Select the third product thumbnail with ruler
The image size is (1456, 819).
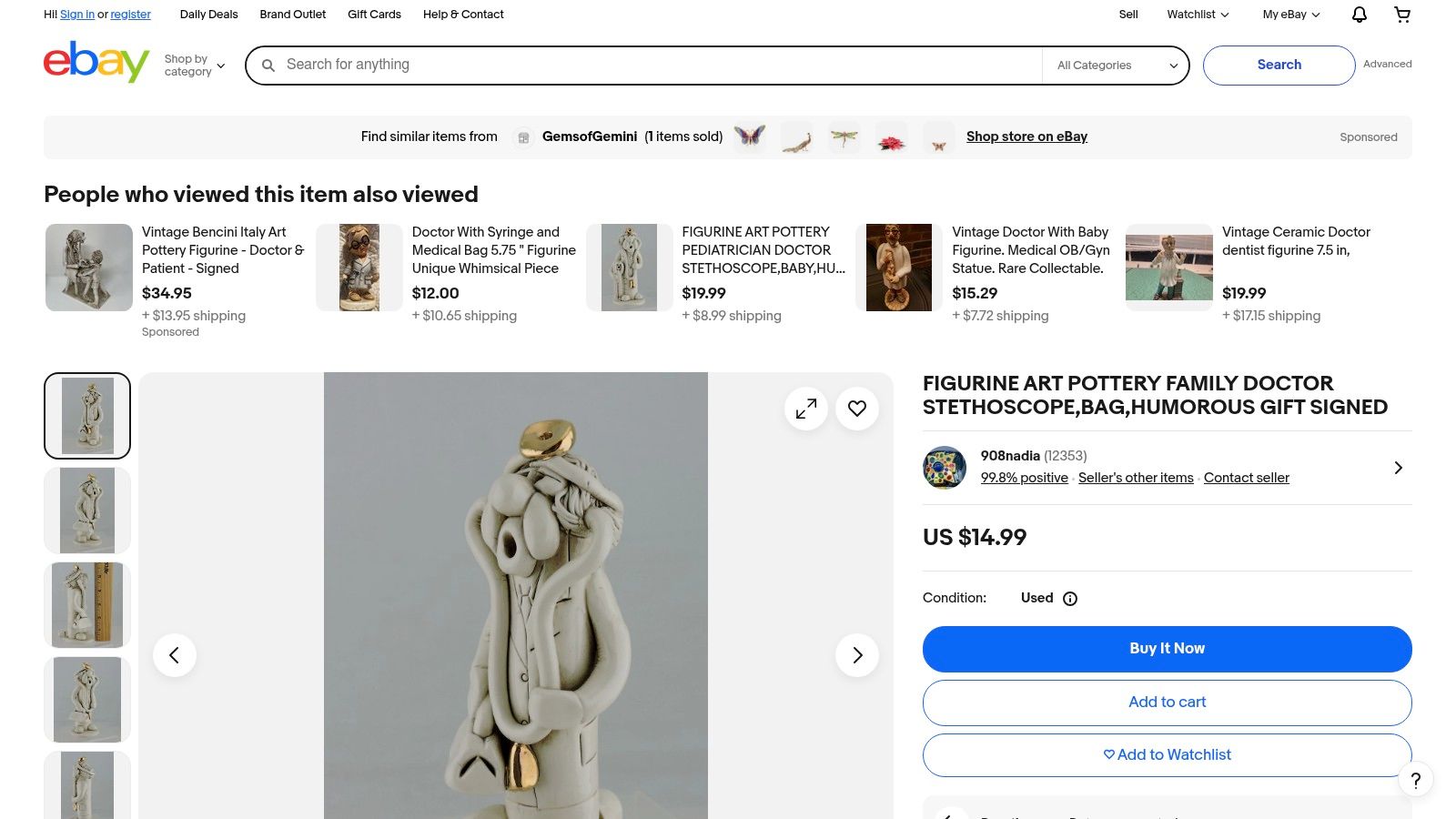(x=86, y=604)
